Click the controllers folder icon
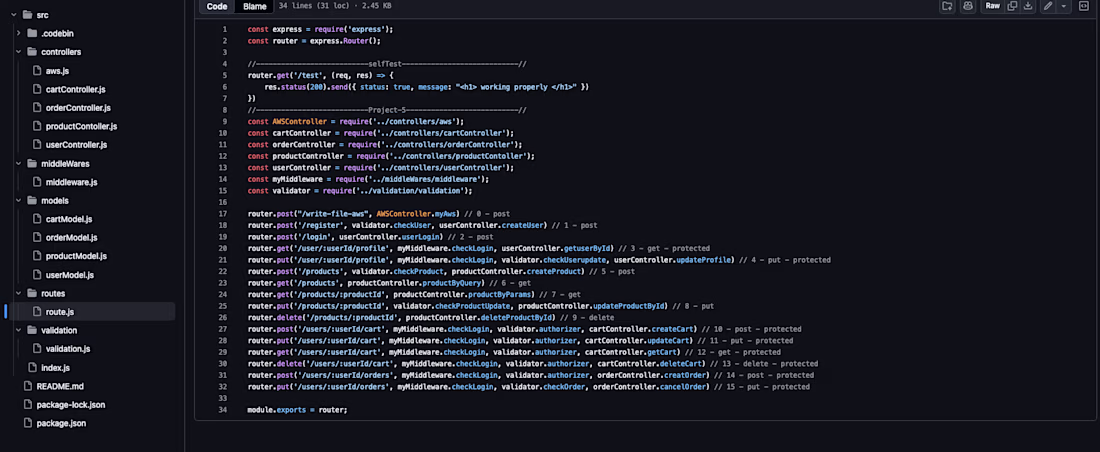 click(x=32, y=52)
